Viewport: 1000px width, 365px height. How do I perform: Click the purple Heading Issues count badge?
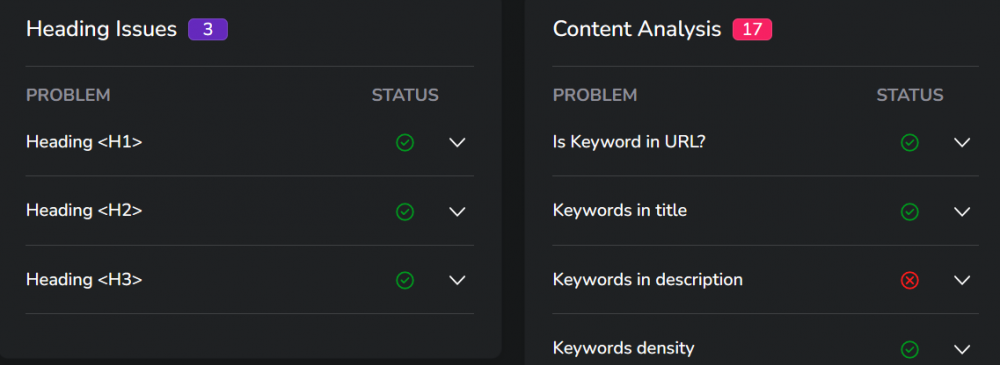208,29
